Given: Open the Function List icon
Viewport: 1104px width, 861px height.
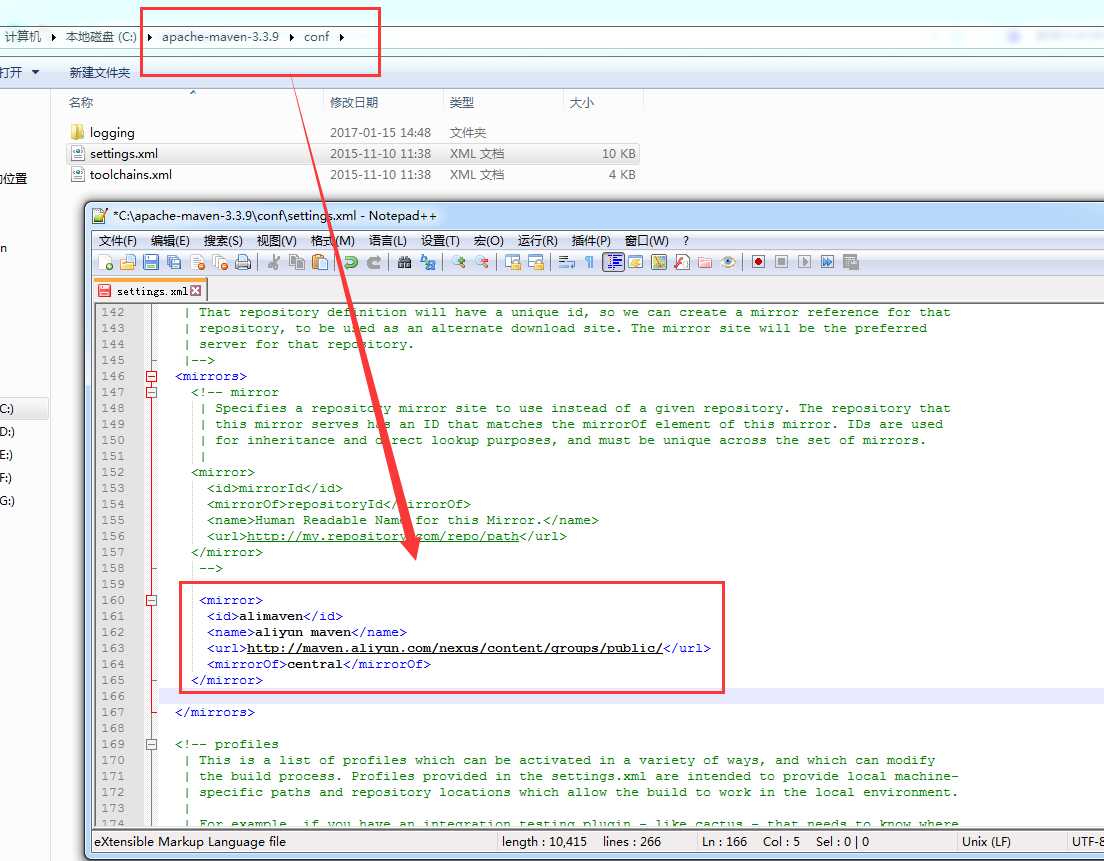Looking at the screenshot, I should [682, 263].
